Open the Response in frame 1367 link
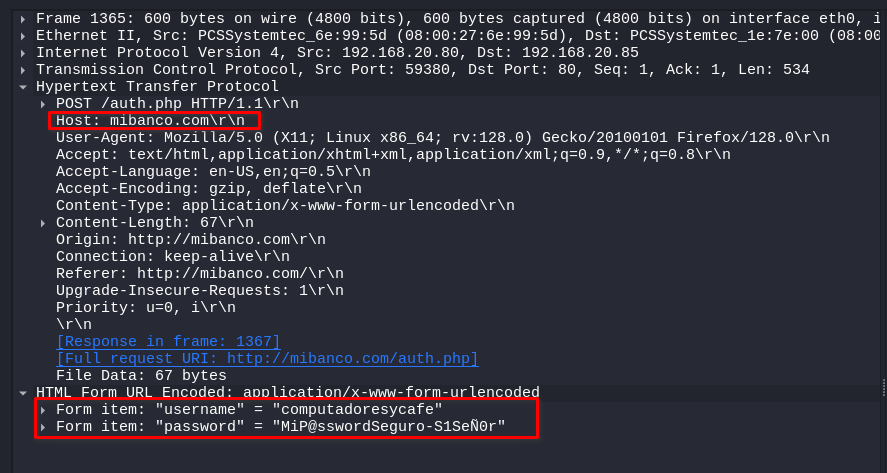The width and height of the screenshot is (887, 473). pyautogui.click(x=168, y=342)
